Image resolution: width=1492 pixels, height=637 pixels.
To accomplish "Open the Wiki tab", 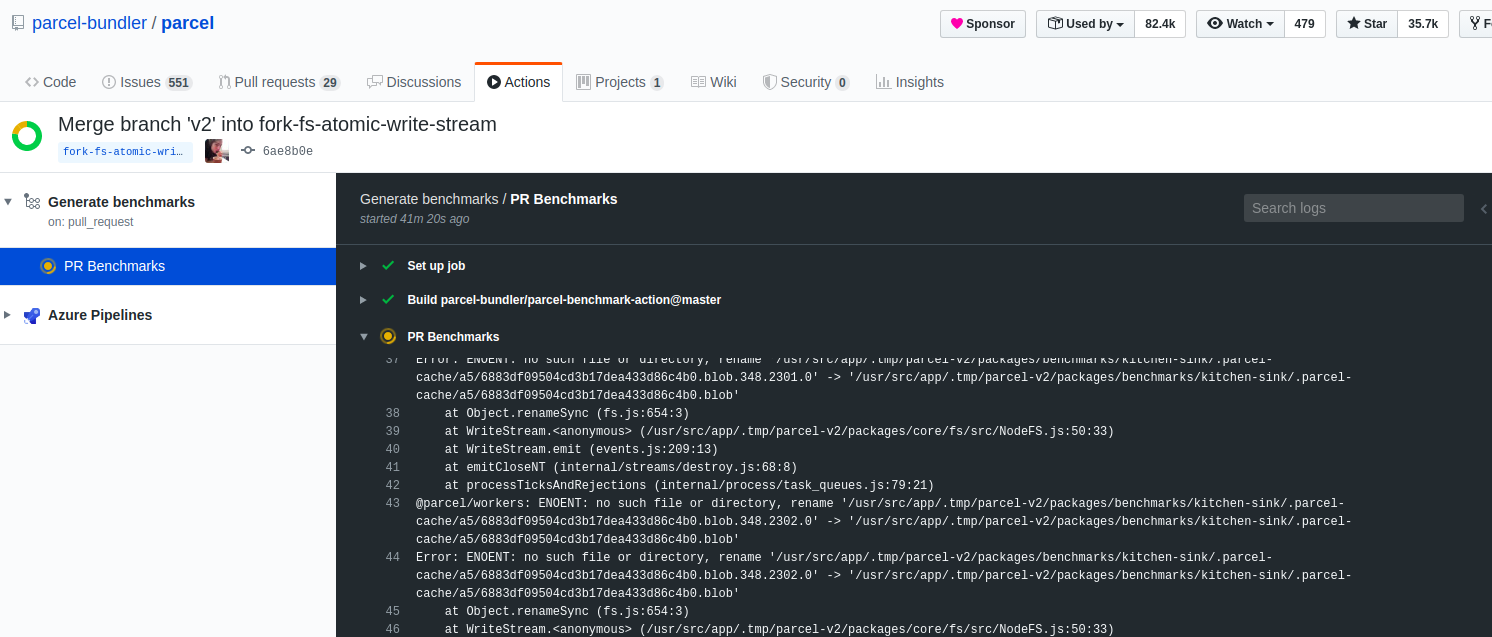I will (x=713, y=82).
